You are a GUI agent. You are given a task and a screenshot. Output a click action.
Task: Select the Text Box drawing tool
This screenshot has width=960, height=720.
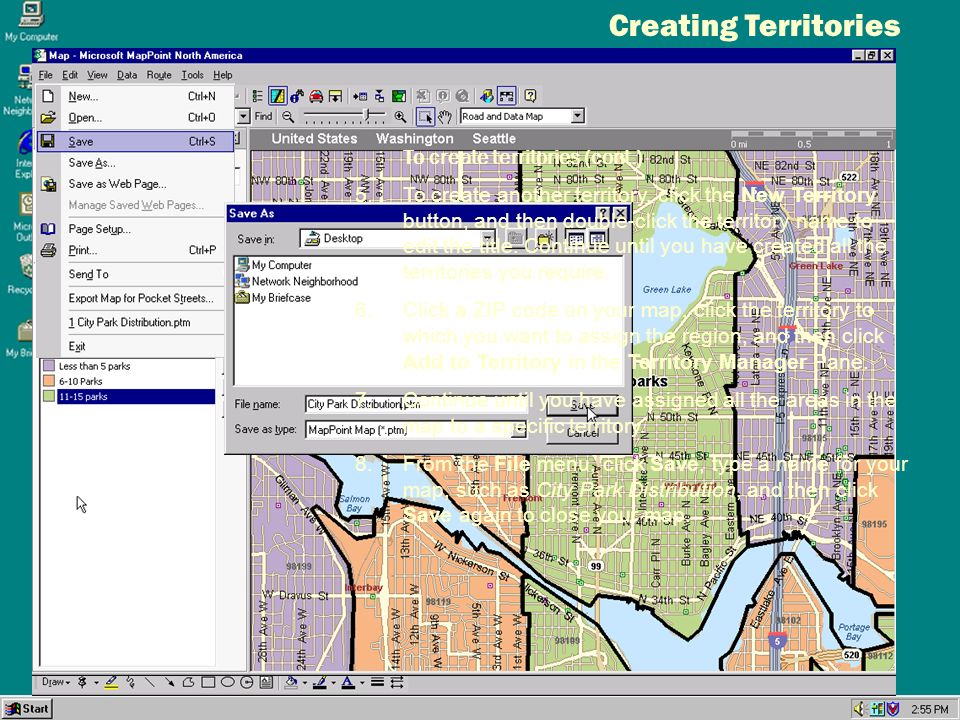(x=266, y=682)
